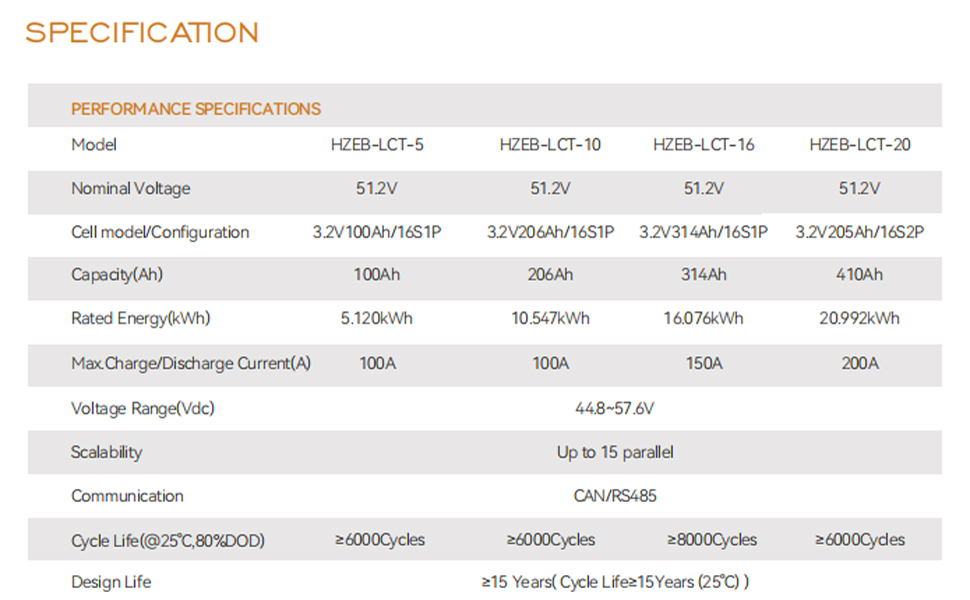Select the Max.Charge/Discharge Current row label

pyautogui.click(x=191, y=363)
